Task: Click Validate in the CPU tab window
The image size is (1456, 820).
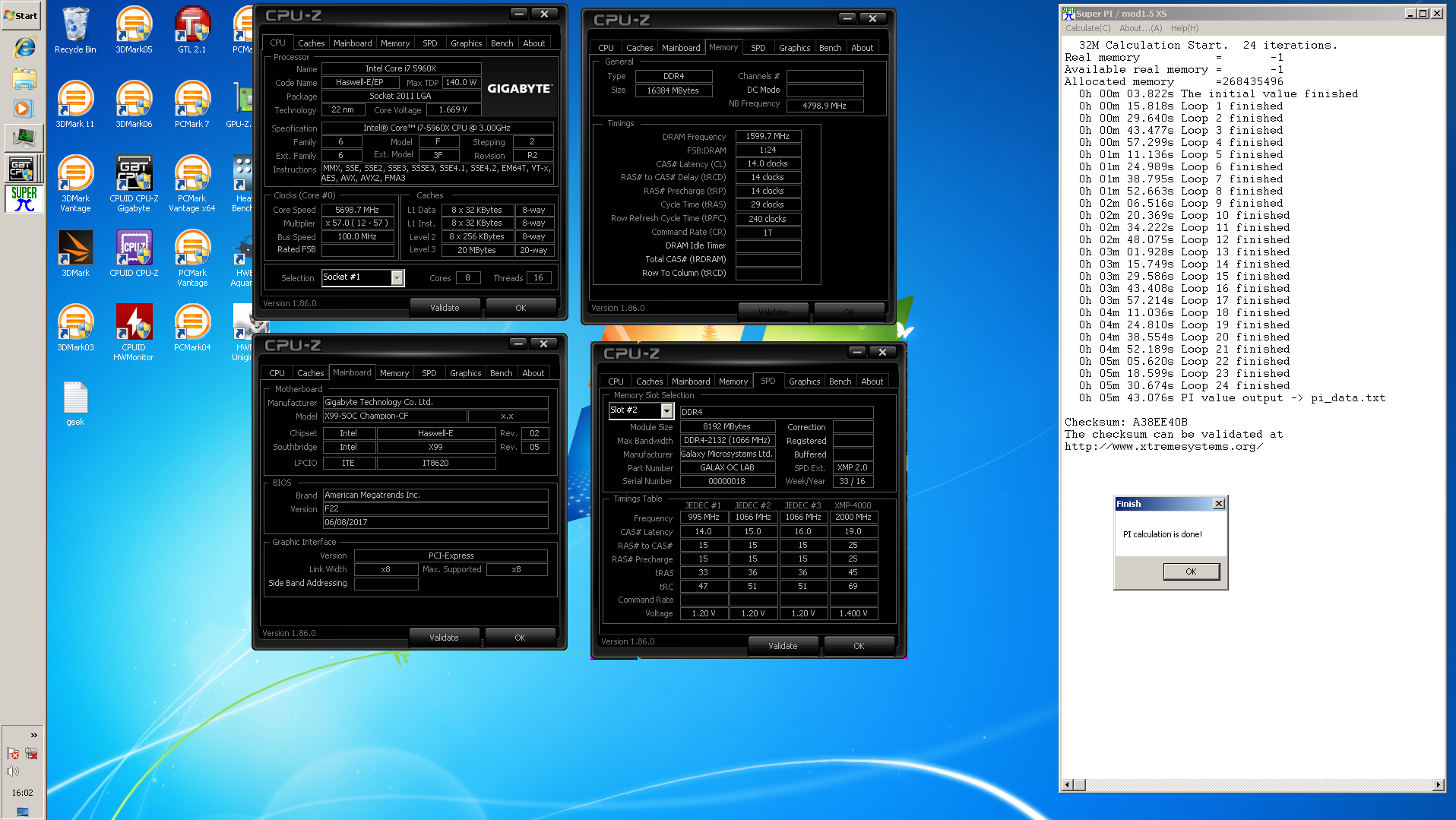Action: point(445,308)
